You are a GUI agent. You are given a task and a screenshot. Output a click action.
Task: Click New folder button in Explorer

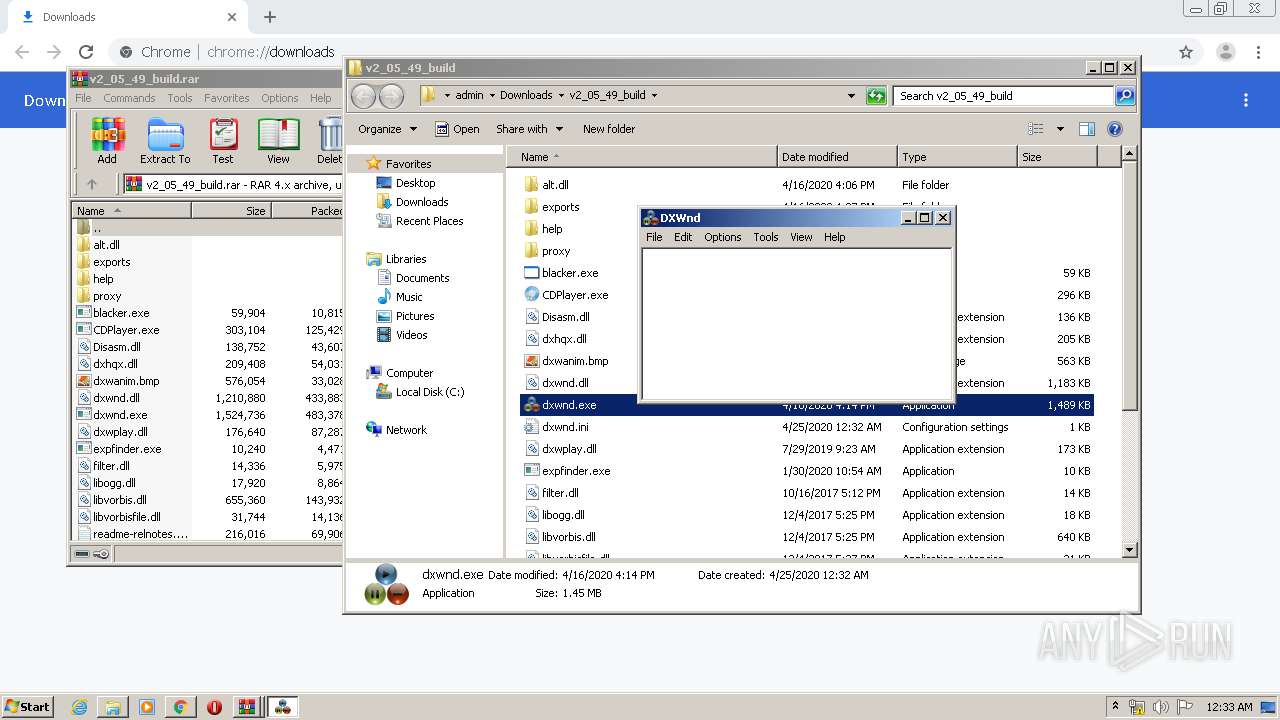tap(609, 129)
